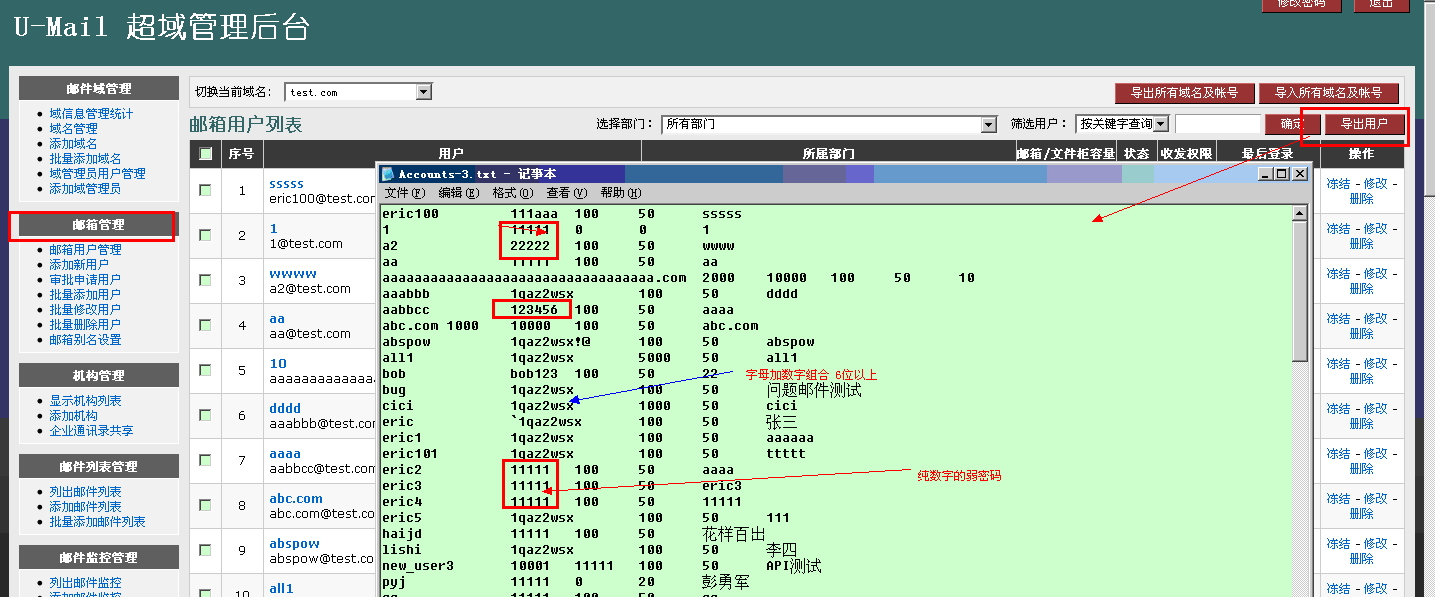Check the checkbox for row 1 user sssss
Viewport: 1435px width, 597px height.
point(206,190)
